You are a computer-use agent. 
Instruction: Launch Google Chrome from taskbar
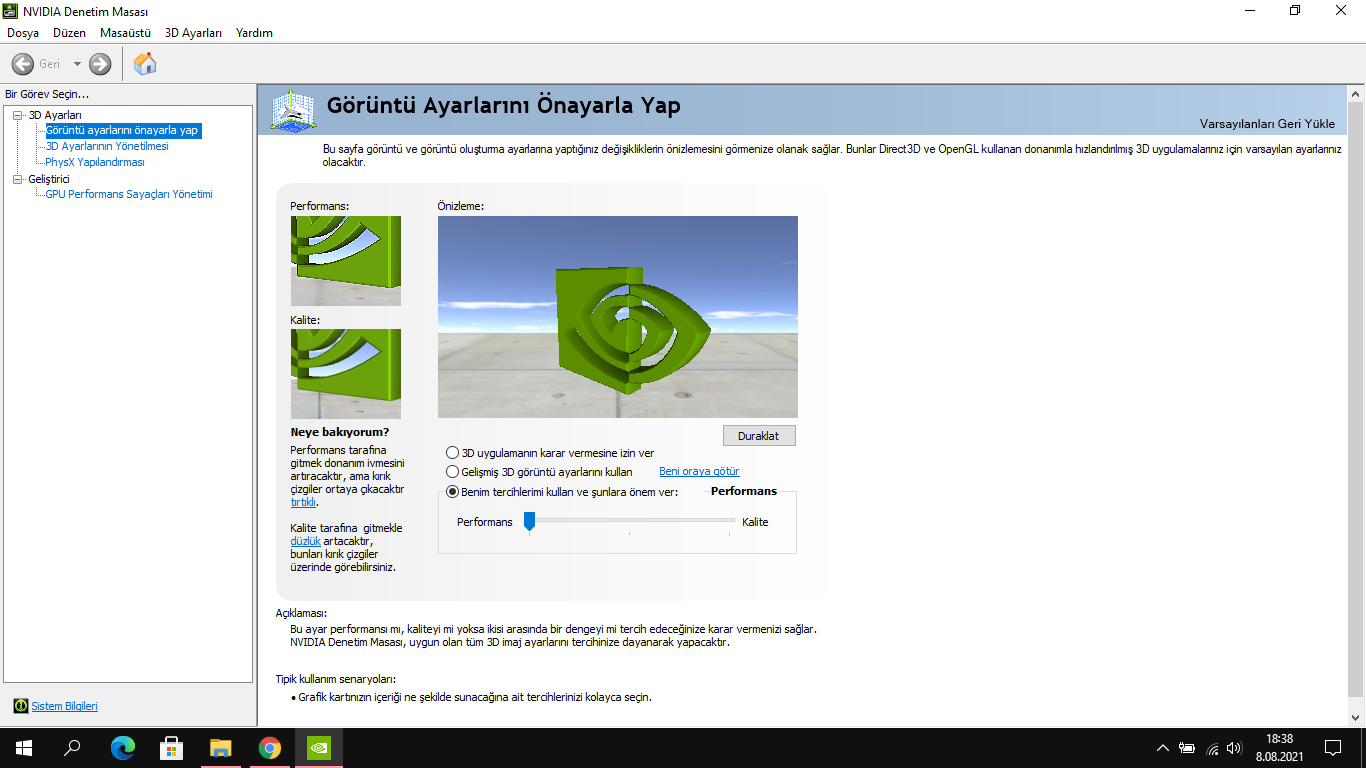270,748
